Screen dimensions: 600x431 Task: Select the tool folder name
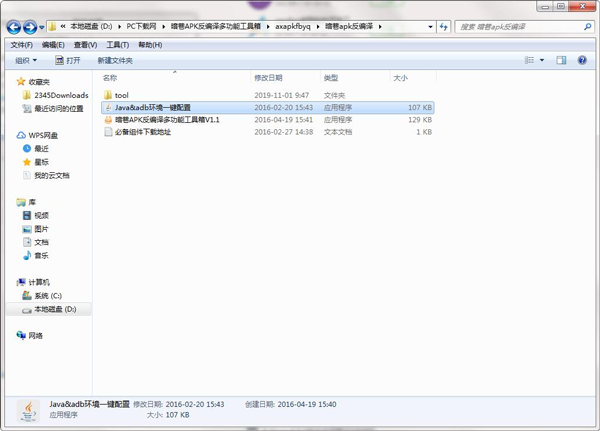tap(122, 95)
